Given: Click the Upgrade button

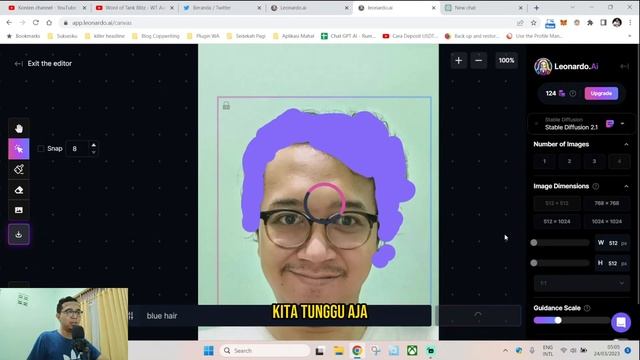Looking at the screenshot, I should (x=601, y=93).
